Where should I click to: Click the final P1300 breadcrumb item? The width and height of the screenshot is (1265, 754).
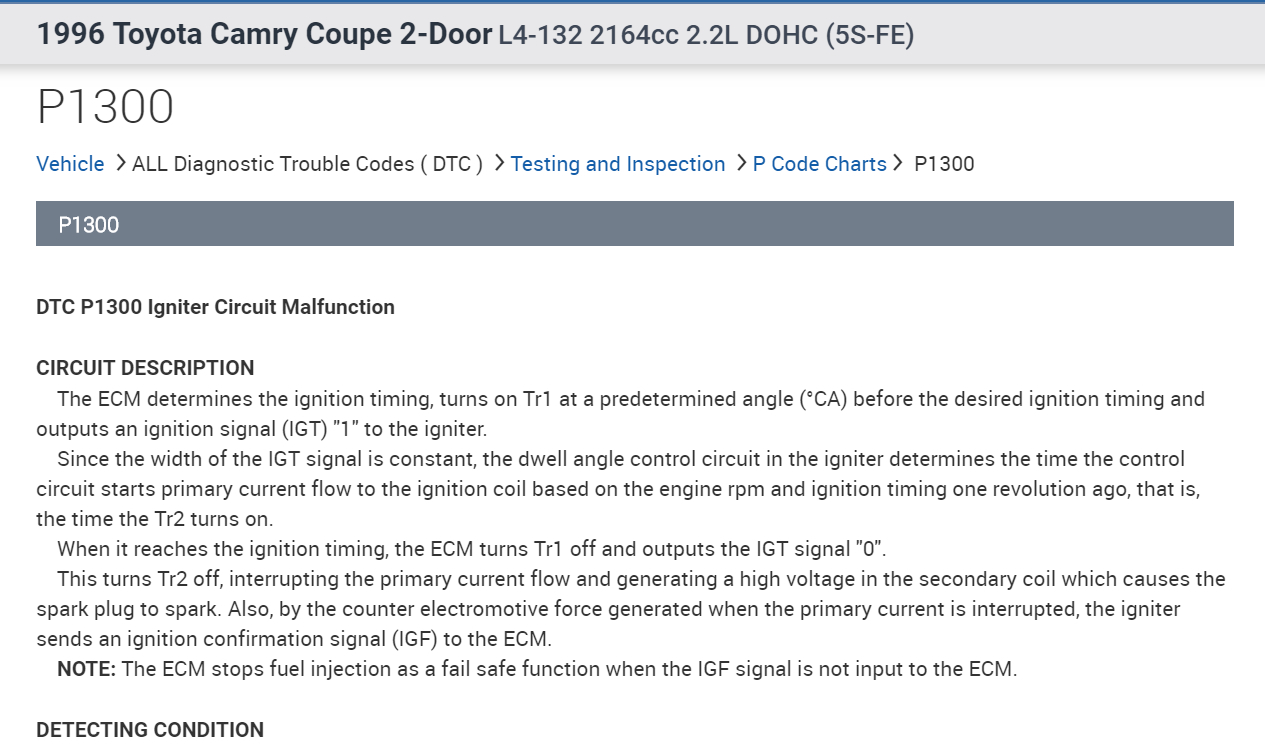(944, 164)
